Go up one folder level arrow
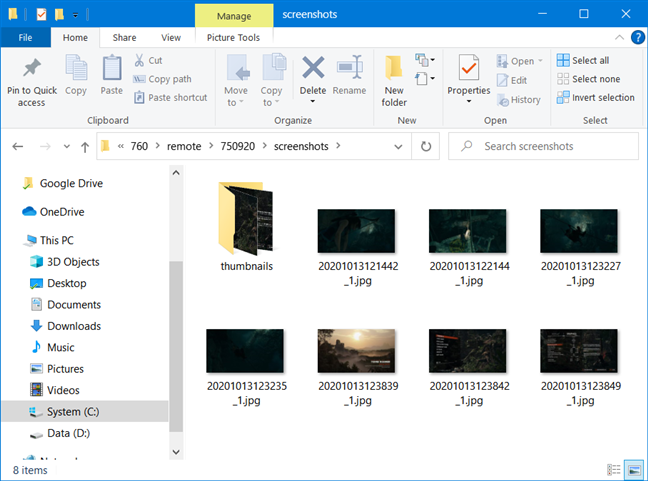This screenshot has height=481, width=648. (85, 147)
